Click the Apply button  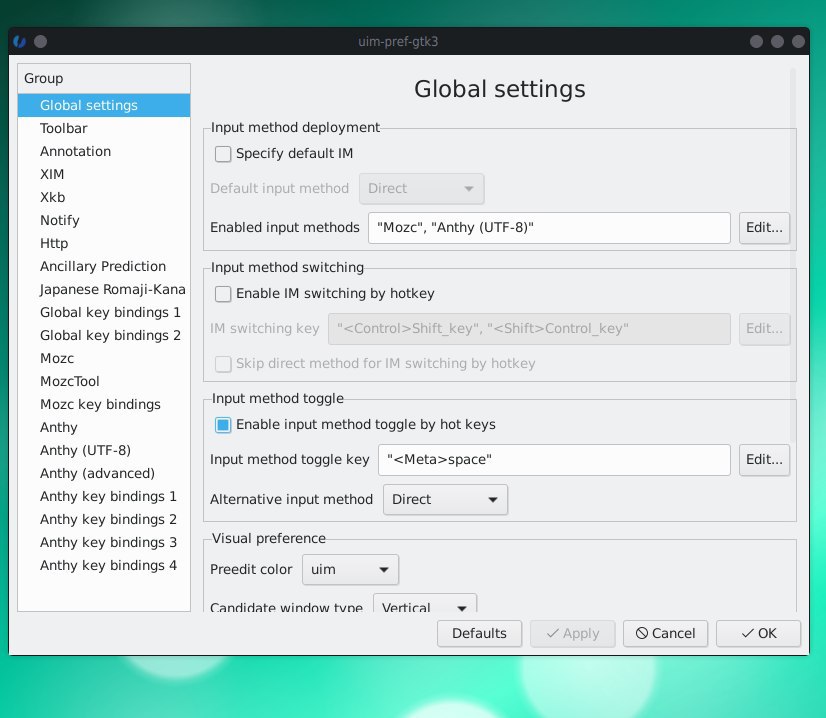pos(572,633)
